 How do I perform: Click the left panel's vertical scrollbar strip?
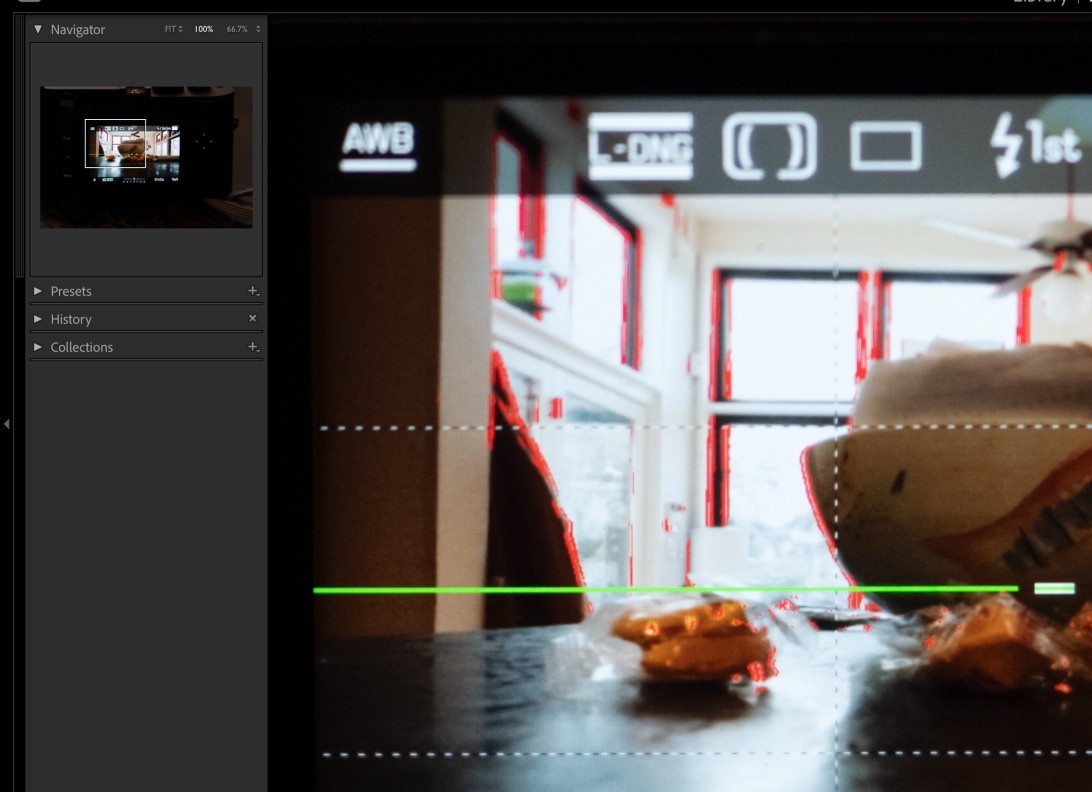(x=19, y=150)
